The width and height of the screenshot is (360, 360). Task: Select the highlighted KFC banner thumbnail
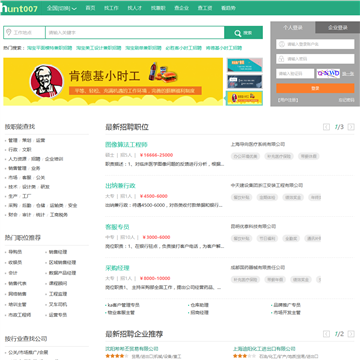tap(245, 98)
